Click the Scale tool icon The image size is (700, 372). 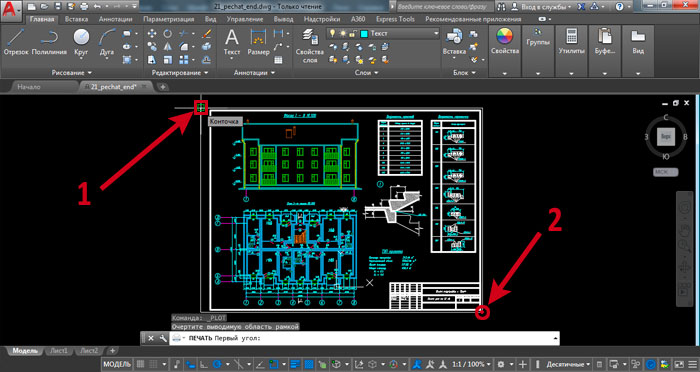pyautogui.click(x=167, y=59)
